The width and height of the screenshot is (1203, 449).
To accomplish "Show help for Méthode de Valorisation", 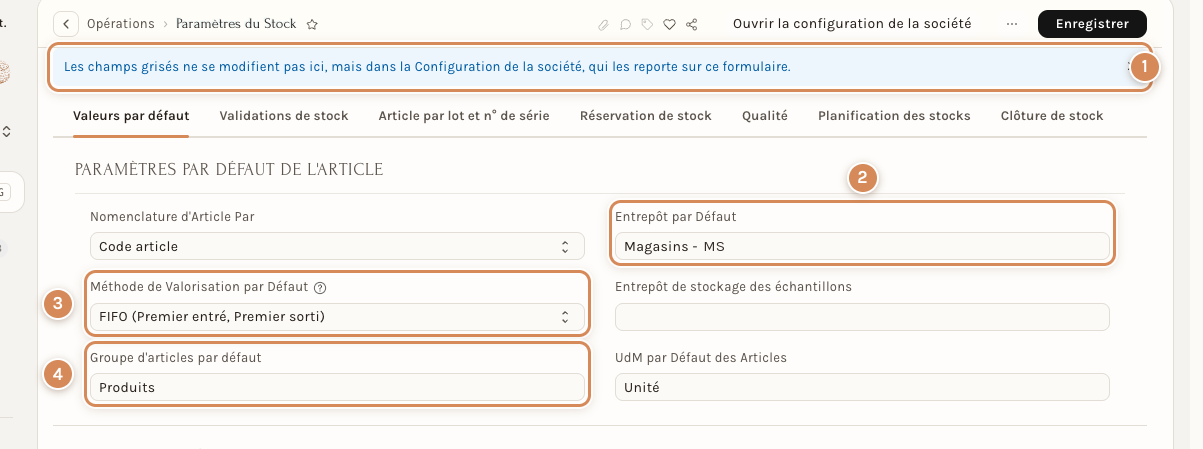I will pos(321,287).
